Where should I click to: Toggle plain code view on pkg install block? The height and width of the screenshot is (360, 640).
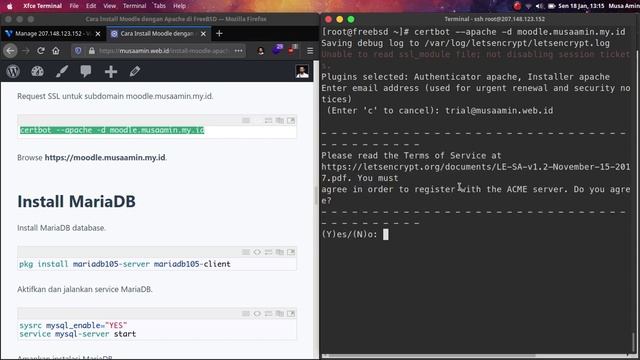[246, 252]
